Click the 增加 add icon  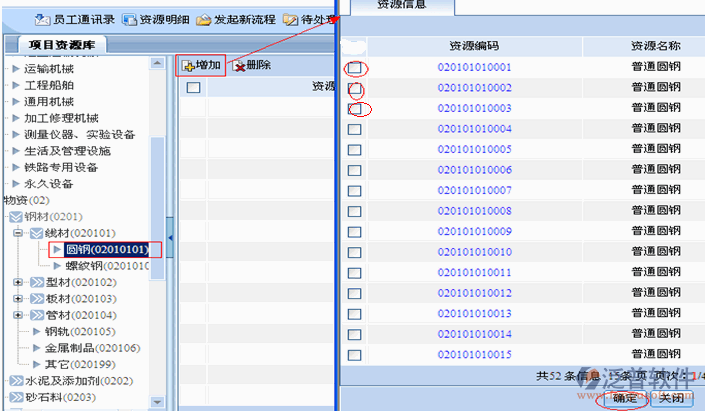click(x=188, y=66)
